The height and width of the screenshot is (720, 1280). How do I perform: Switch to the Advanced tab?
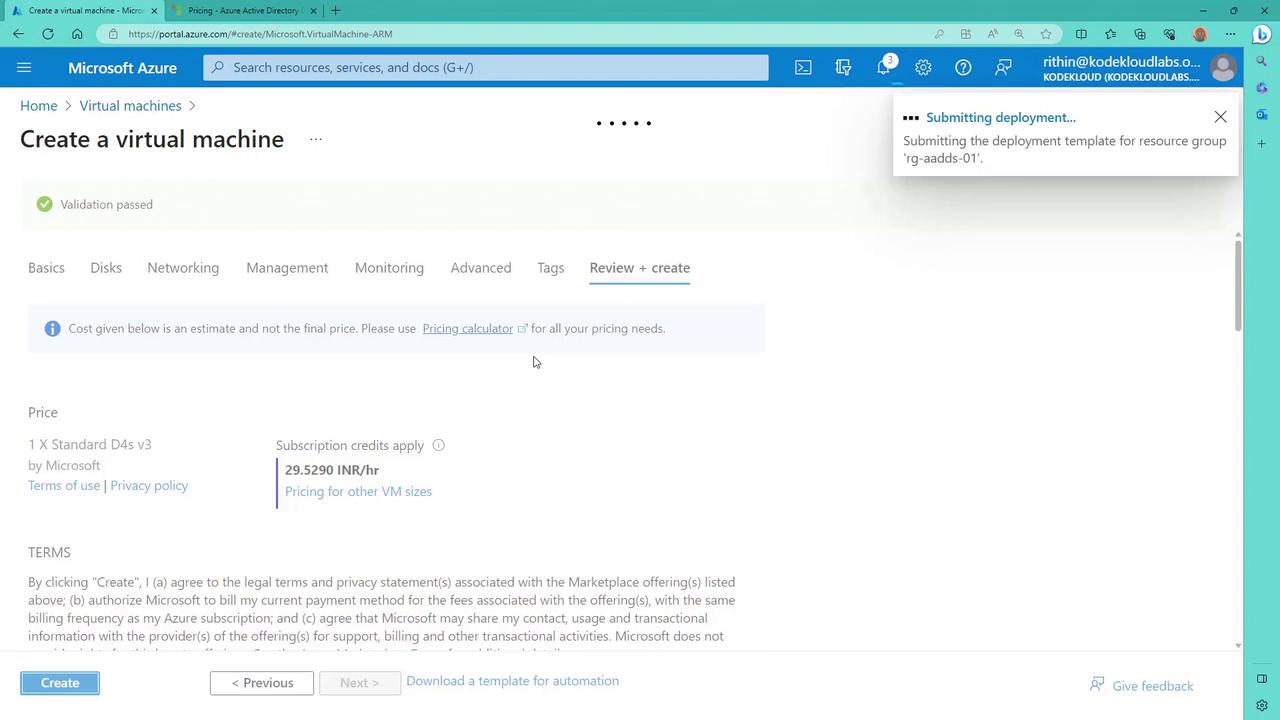(x=481, y=268)
